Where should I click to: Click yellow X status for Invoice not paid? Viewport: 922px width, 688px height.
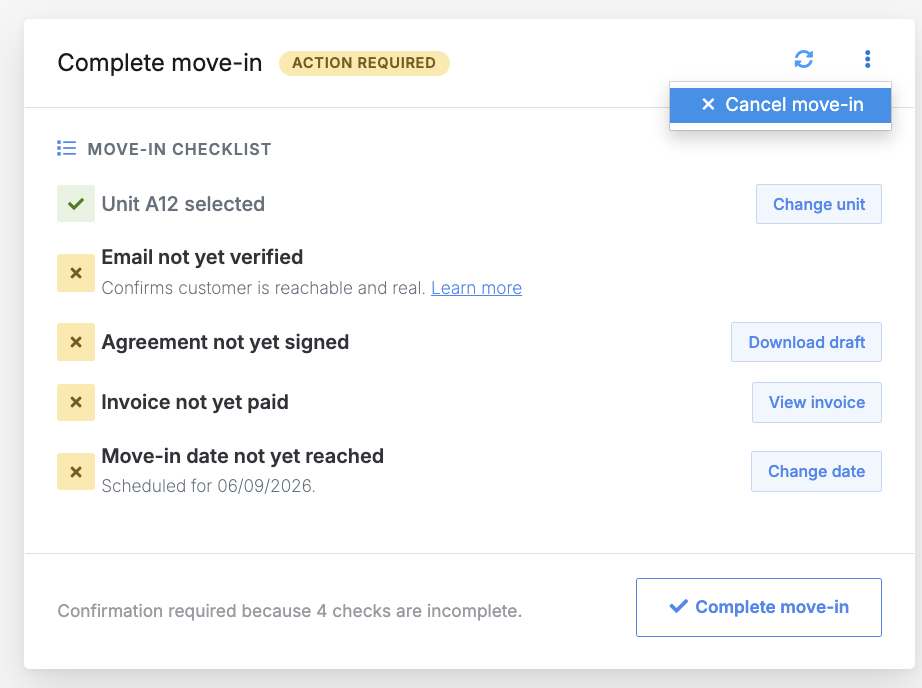click(76, 402)
